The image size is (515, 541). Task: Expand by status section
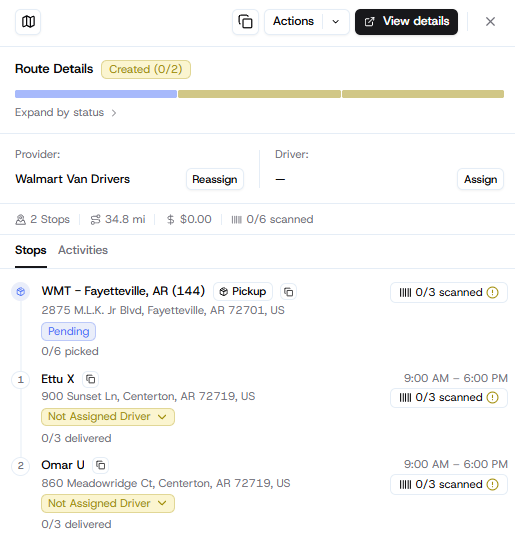pos(66,112)
